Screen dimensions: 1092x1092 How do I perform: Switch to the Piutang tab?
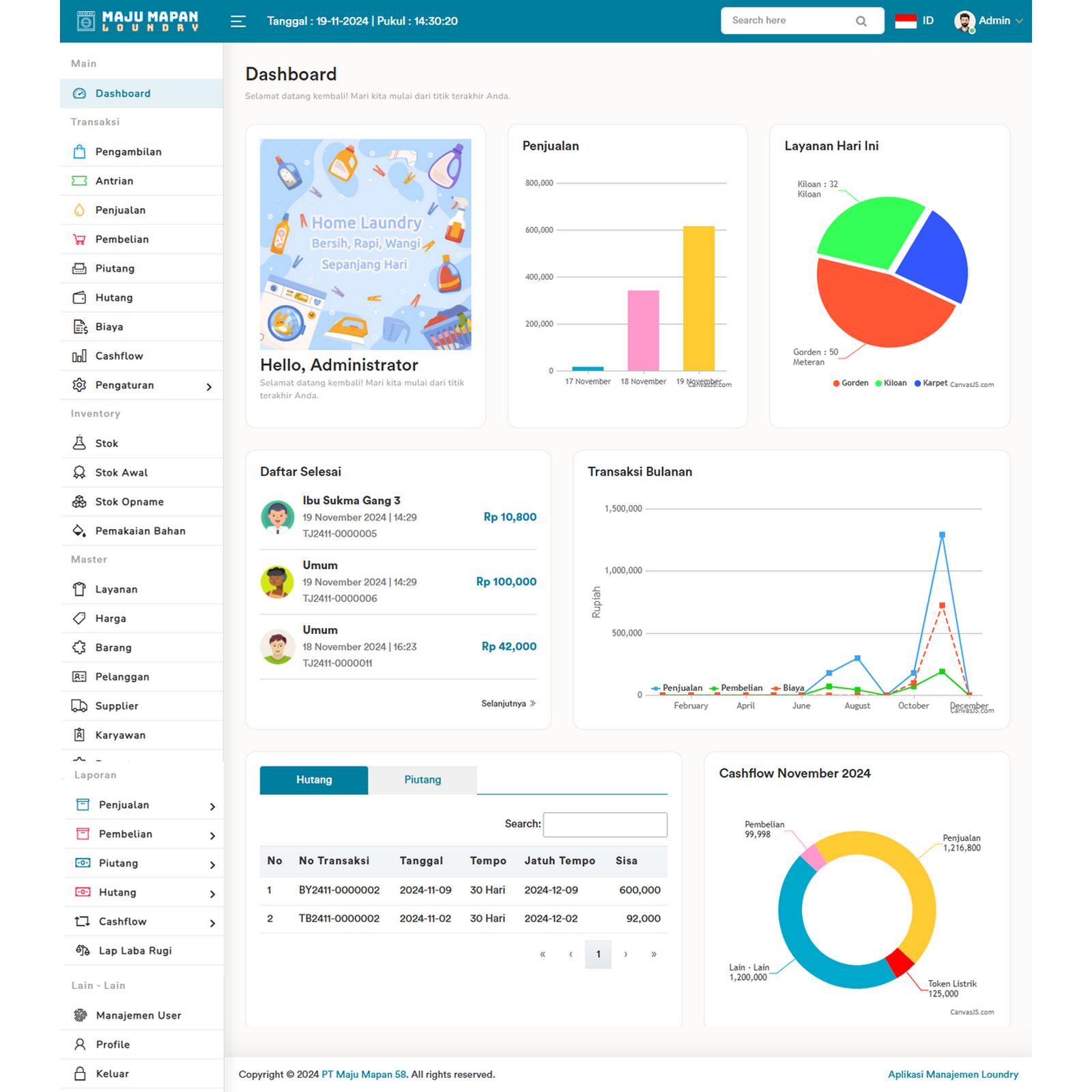[422, 780]
